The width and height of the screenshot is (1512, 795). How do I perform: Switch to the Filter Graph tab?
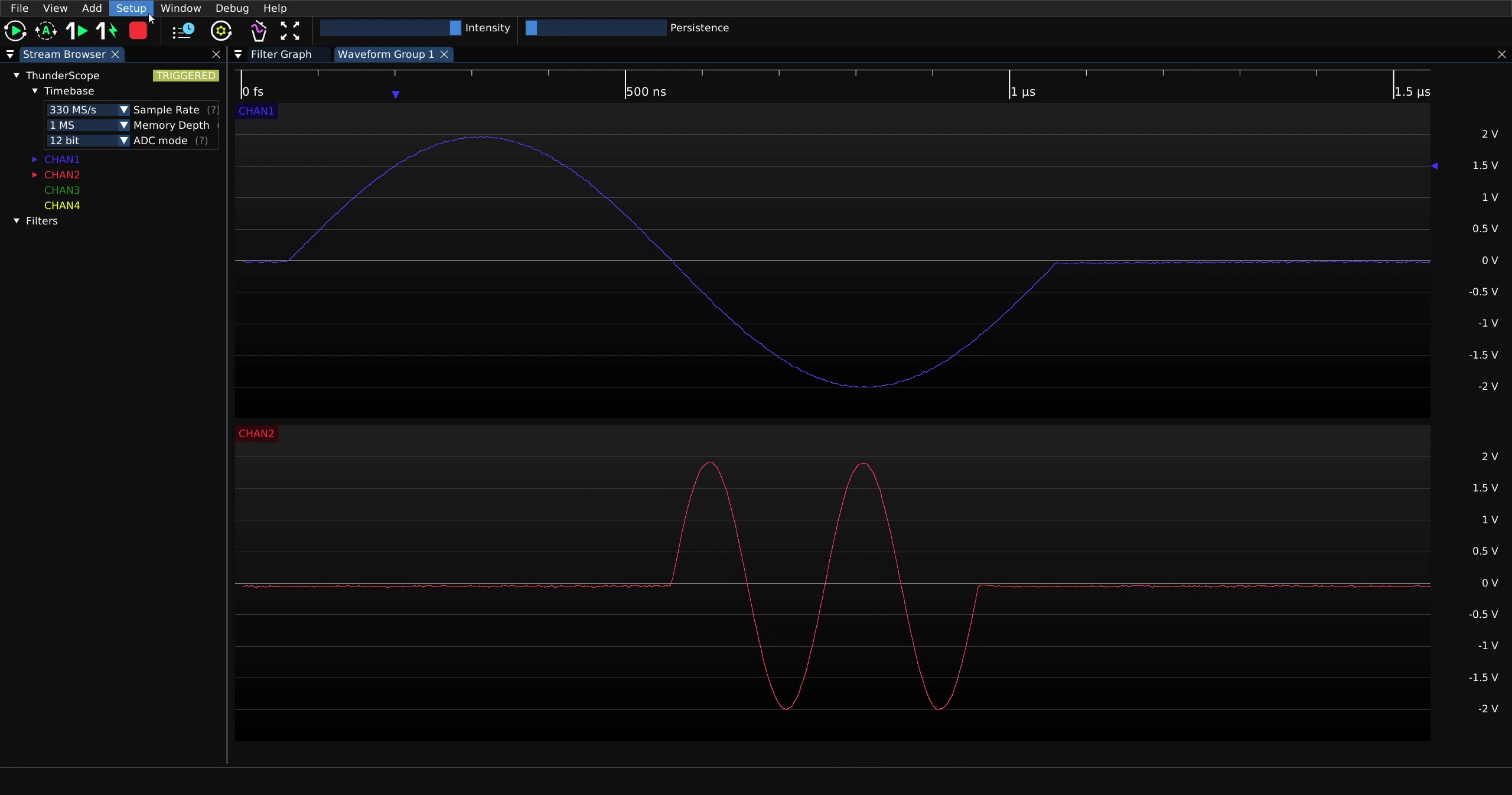[281, 54]
